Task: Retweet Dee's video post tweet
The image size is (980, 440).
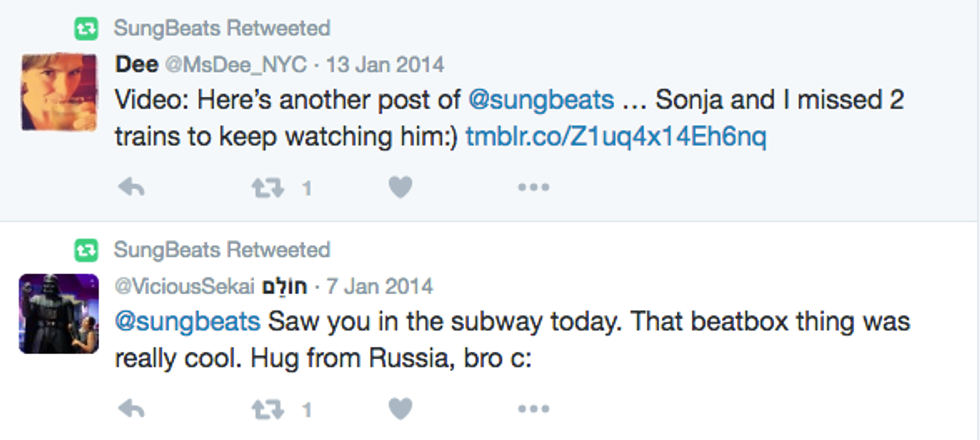Action: [266, 187]
